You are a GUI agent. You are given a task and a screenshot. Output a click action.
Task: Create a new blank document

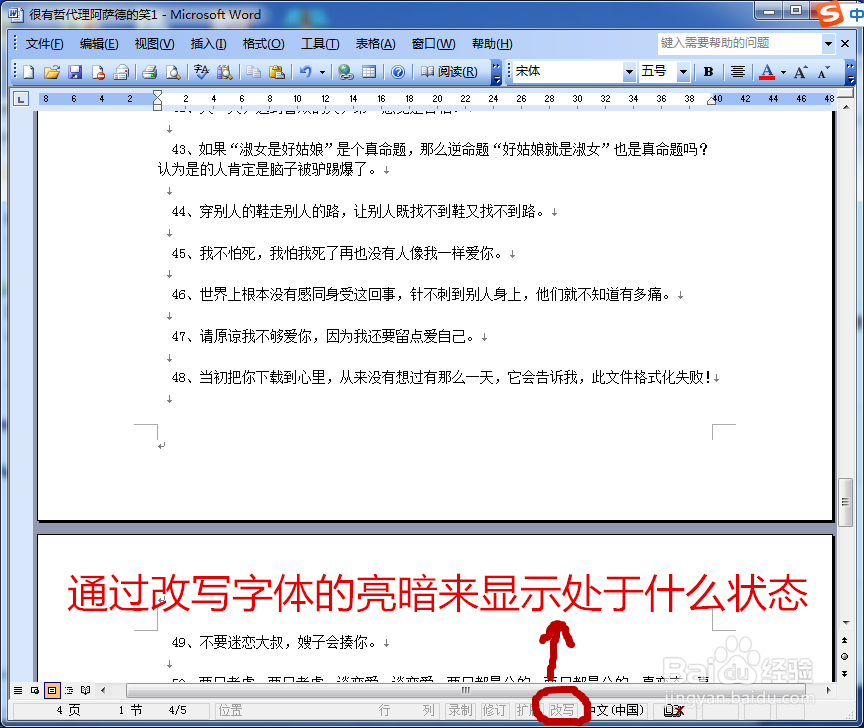pyautogui.click(x=29, y=72)
